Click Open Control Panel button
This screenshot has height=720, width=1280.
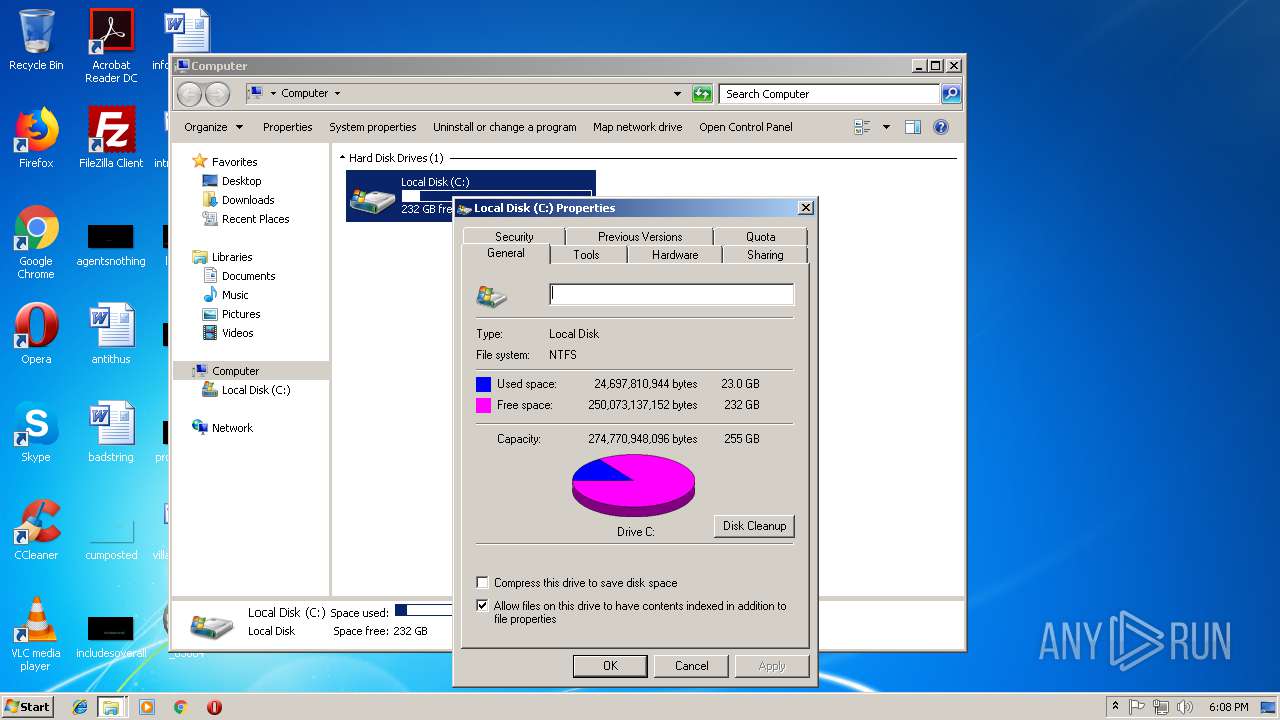[x=746, y=127]
